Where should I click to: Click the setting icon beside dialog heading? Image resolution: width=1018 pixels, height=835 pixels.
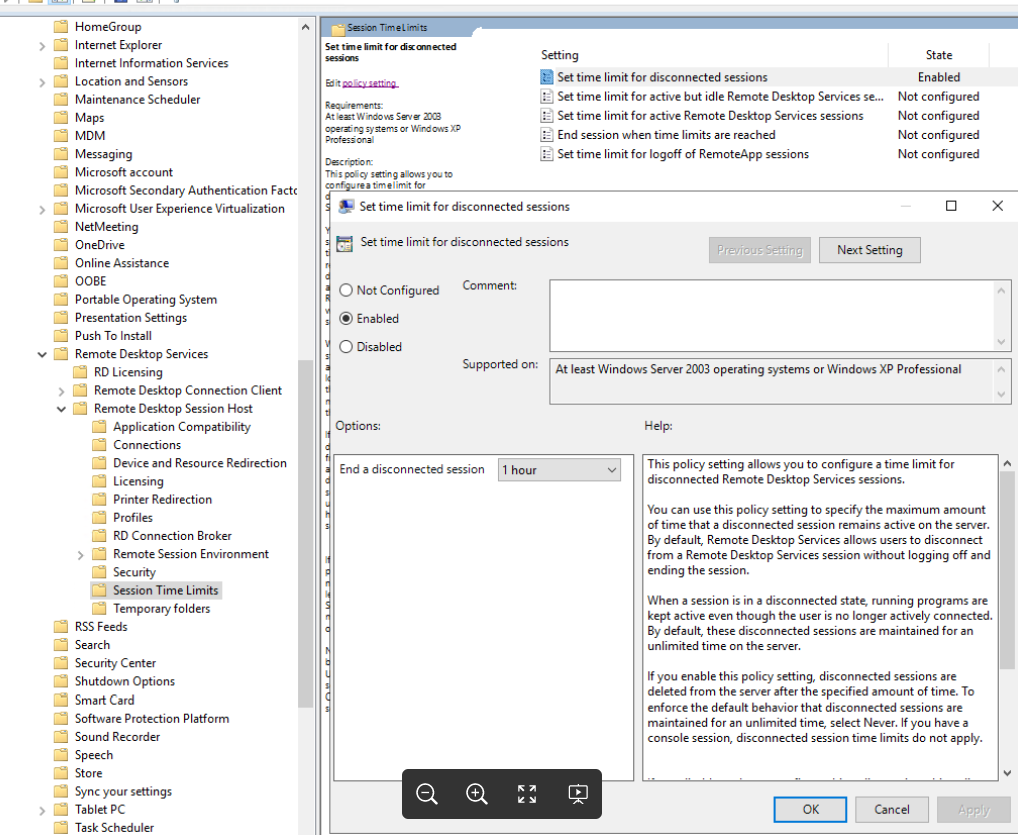pyautogui.click(x=345, y=243)
